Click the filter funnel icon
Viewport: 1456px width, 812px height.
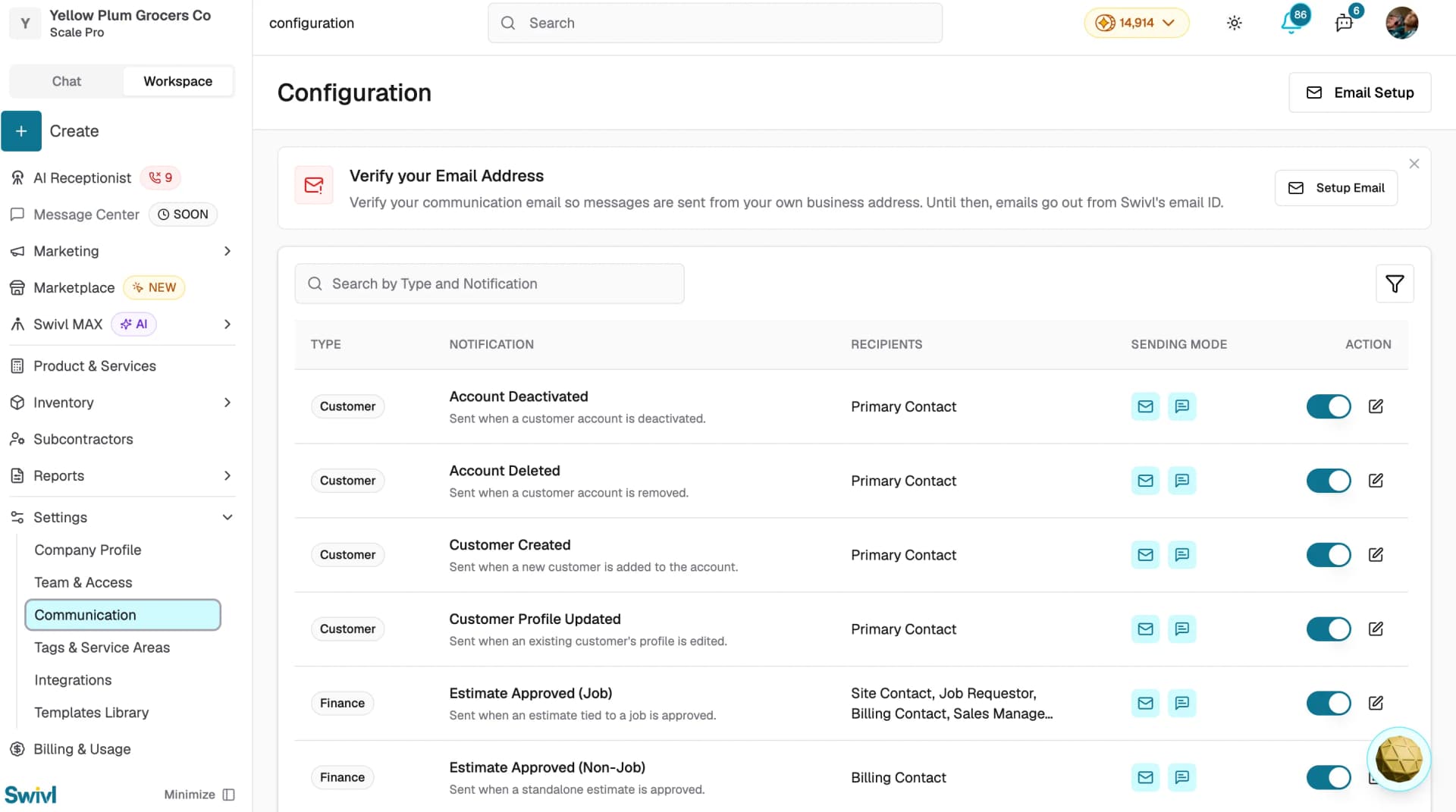point(1395,284)
